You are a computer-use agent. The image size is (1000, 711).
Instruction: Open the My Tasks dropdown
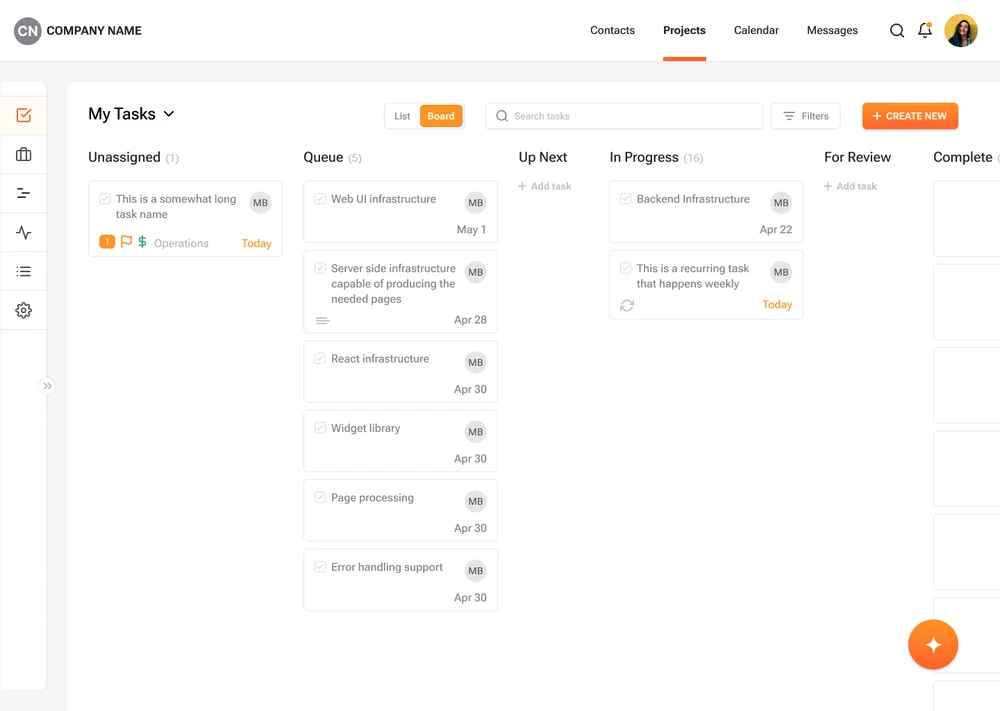pos(167,114)
